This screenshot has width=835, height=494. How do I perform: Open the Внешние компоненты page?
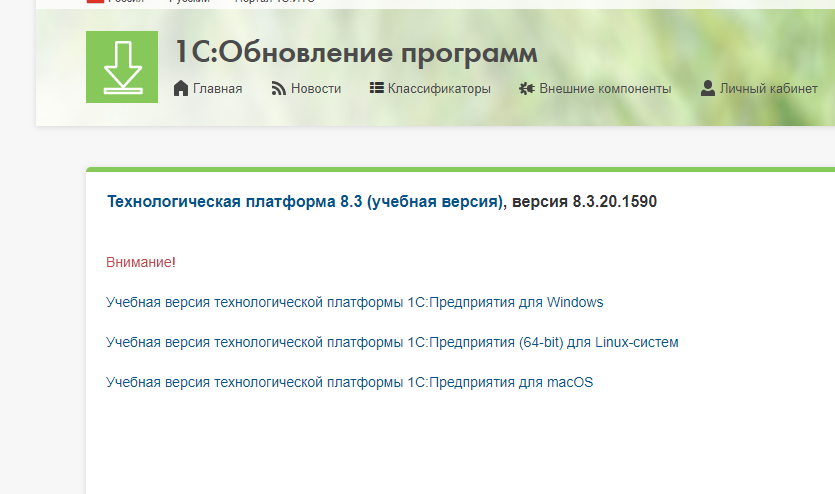point(605,88)
